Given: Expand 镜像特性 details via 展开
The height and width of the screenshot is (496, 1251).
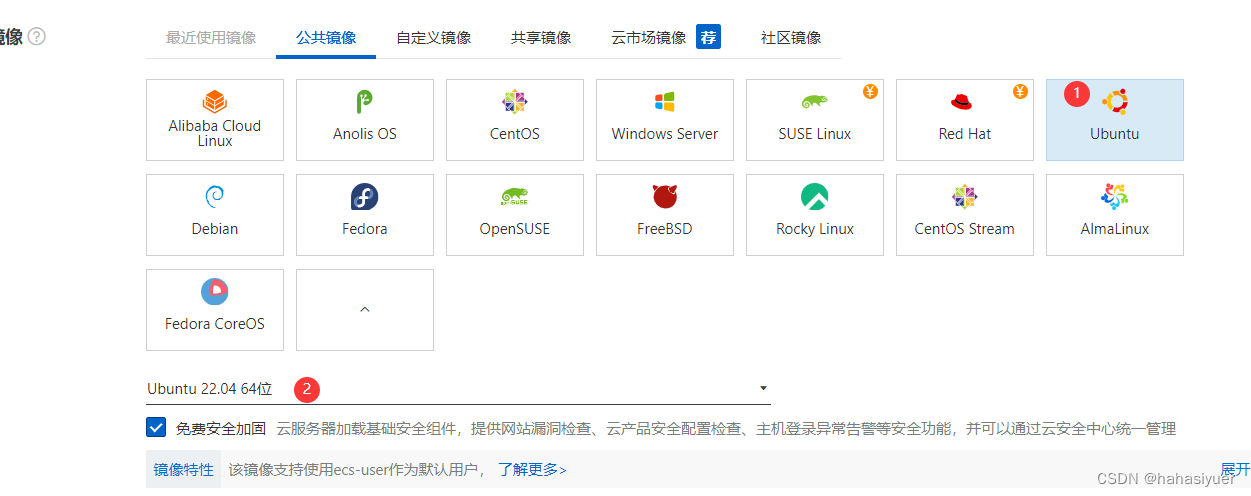Looking at the screenshot, I should coord(1235,469).
